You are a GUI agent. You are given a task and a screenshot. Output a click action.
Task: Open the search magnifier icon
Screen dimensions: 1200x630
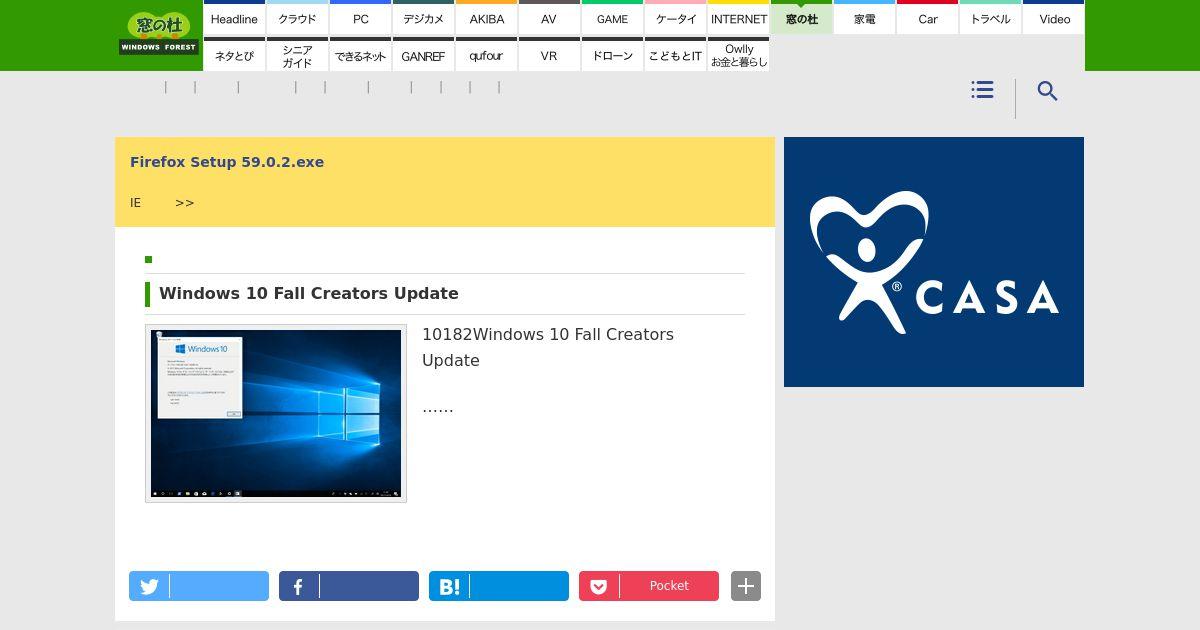tap(1047, 91)
